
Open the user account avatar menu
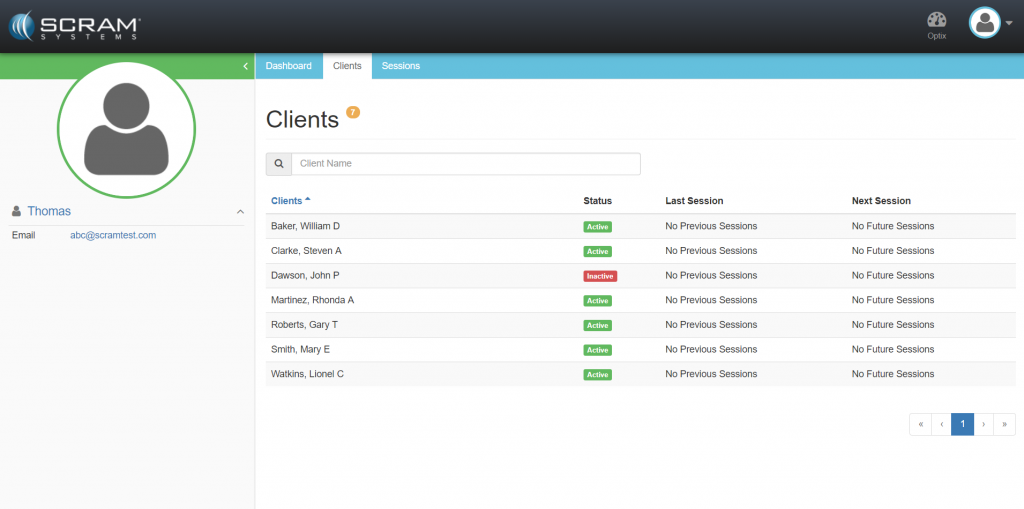coord(985,23)
